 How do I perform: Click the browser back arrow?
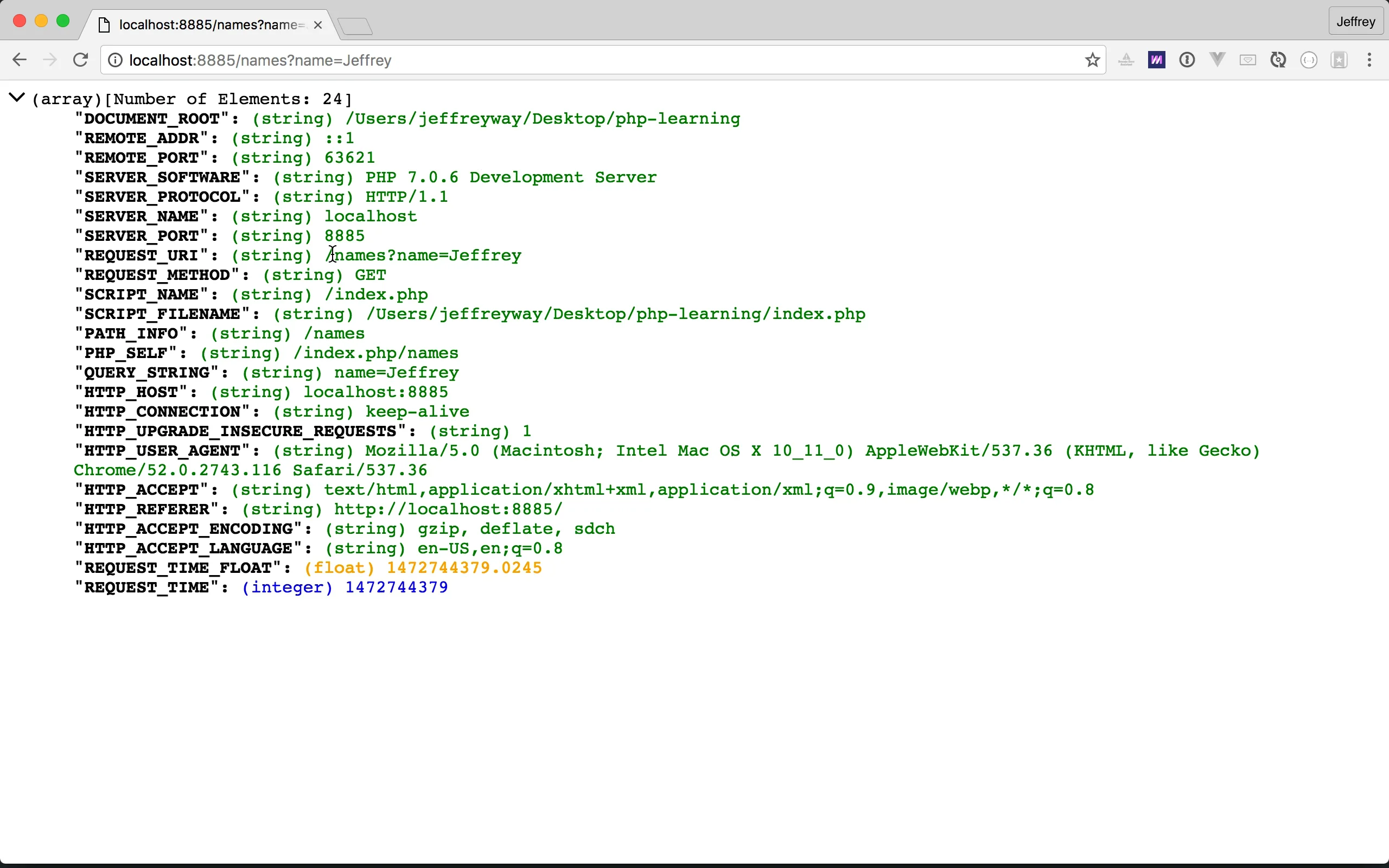click(x=19, y=60)
